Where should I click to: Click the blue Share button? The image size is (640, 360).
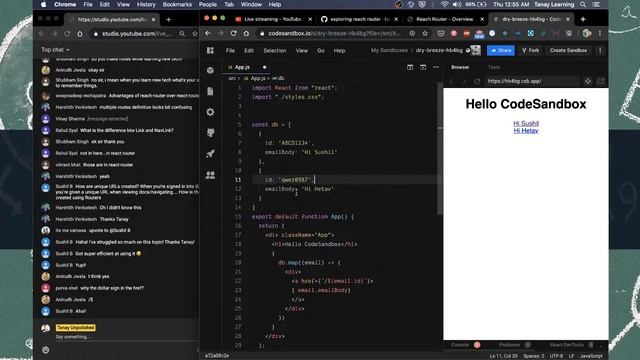coord(501,51)
